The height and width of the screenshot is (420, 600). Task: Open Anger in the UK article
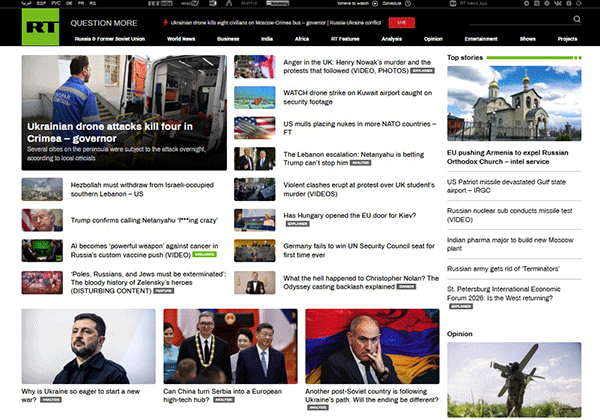click(357, 67)
